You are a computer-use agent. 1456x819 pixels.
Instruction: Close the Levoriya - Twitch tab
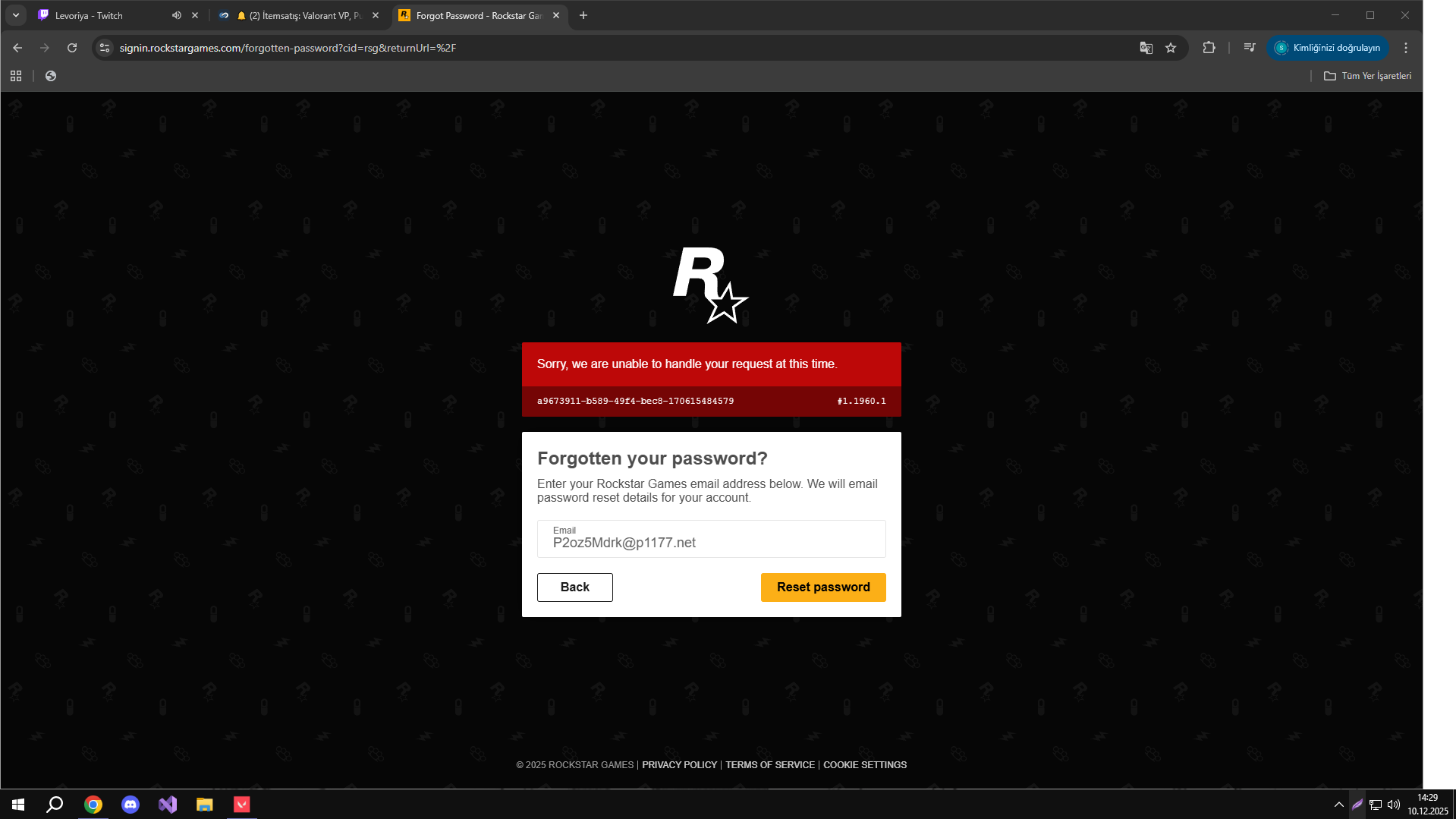195,15
